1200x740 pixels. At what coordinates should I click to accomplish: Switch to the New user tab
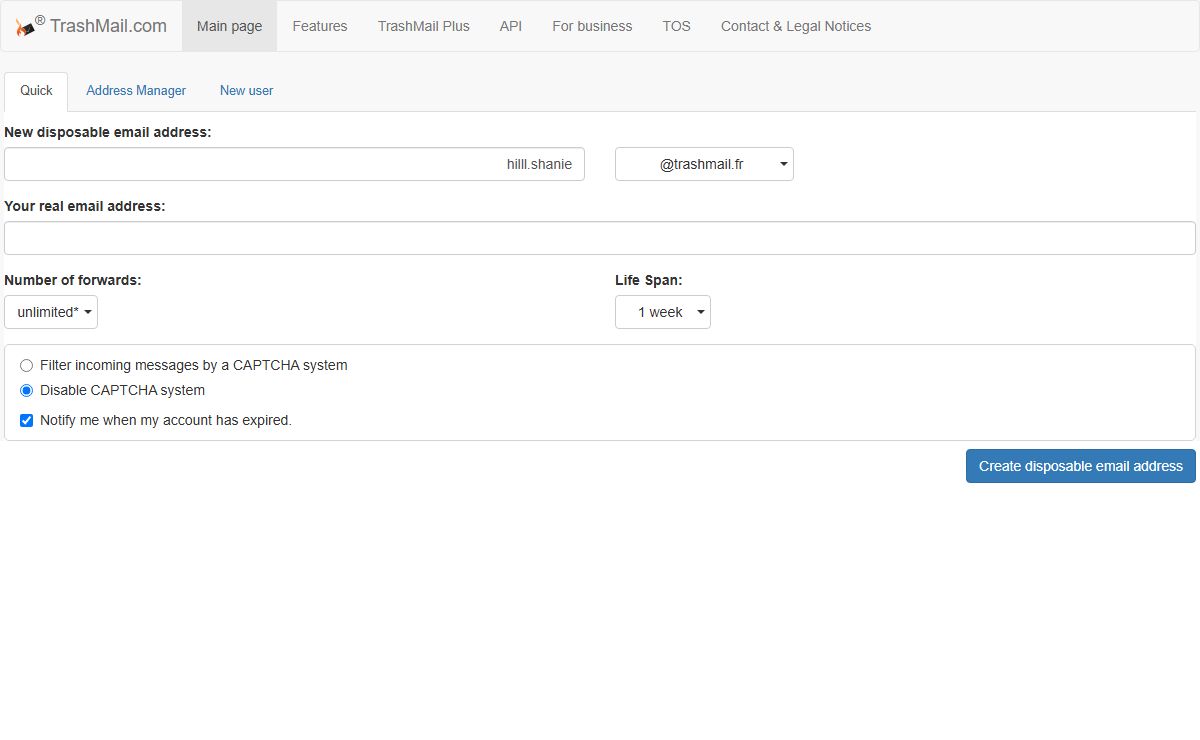246,91
